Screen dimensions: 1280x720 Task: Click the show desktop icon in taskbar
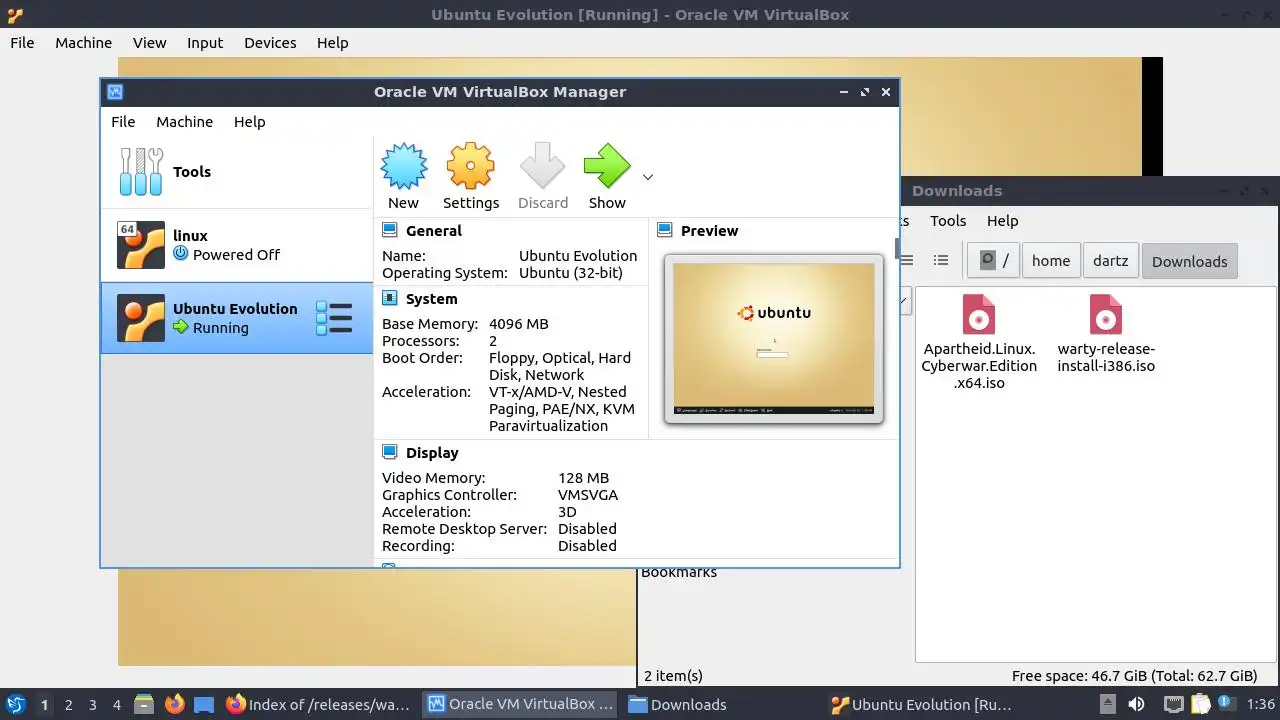click(x=204, y=705)
